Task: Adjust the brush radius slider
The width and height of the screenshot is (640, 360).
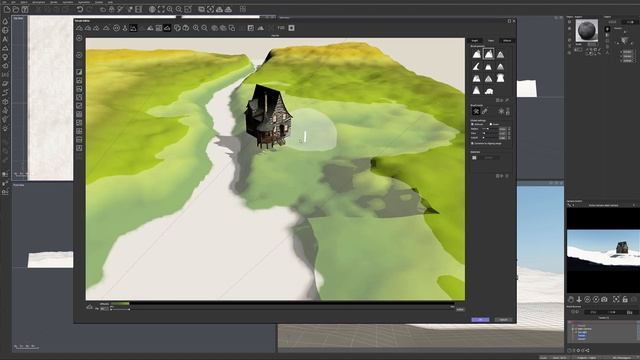Action: [490, 129]
